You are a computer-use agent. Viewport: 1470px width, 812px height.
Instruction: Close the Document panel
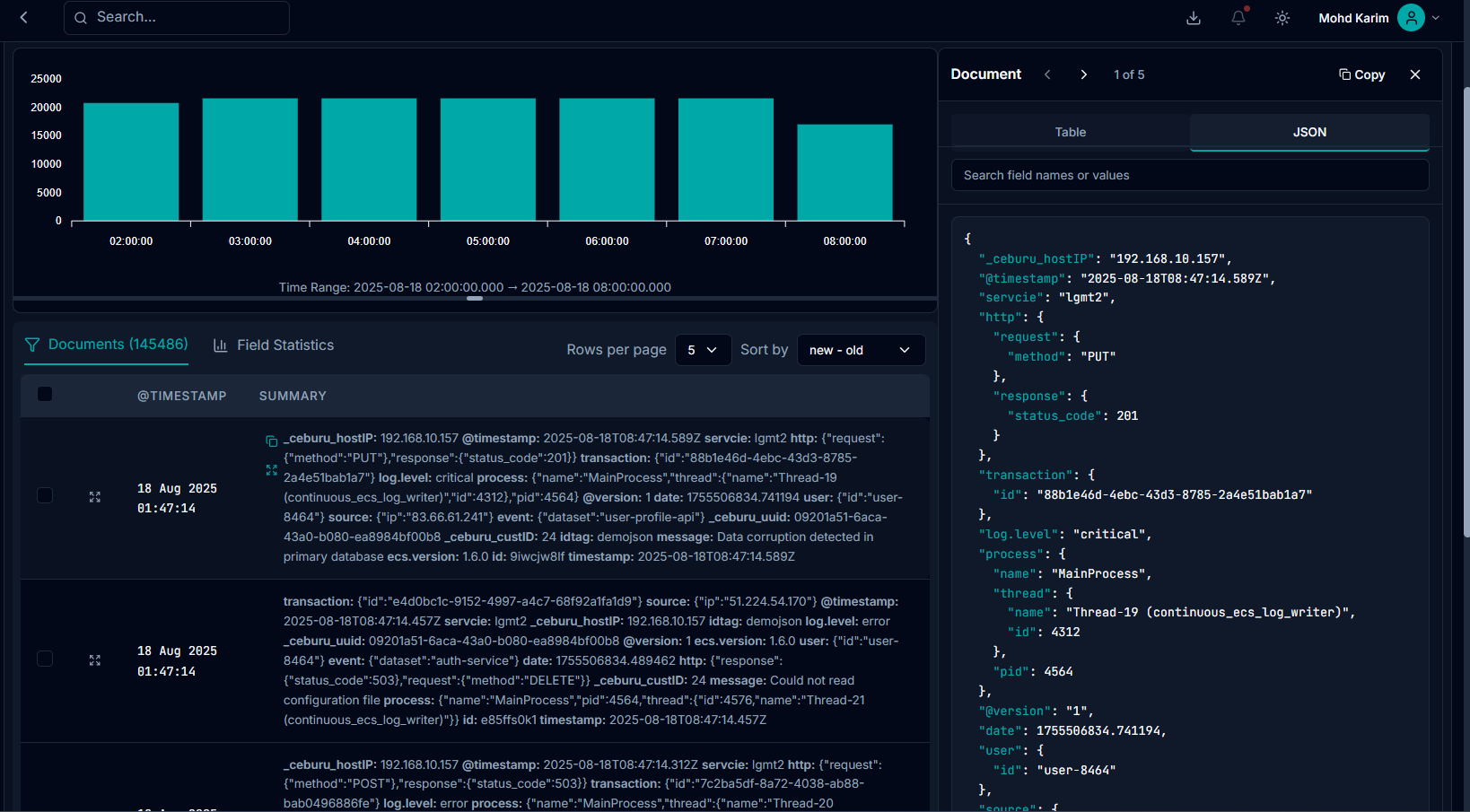click(x=1415, y=74)
